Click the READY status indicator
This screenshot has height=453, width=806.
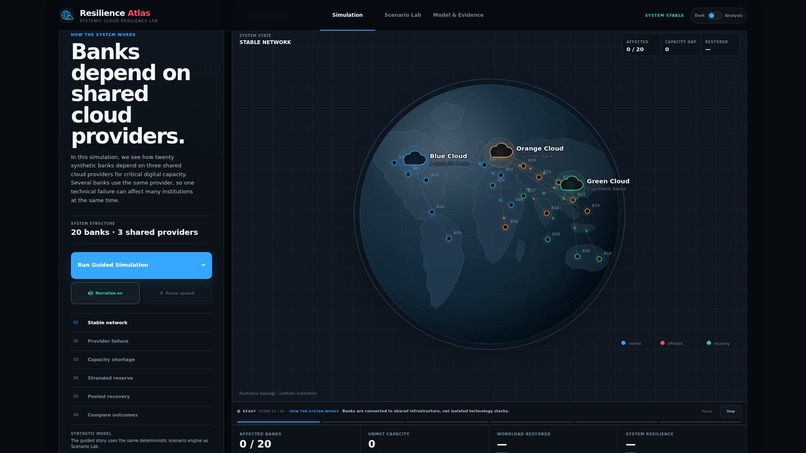247,411
